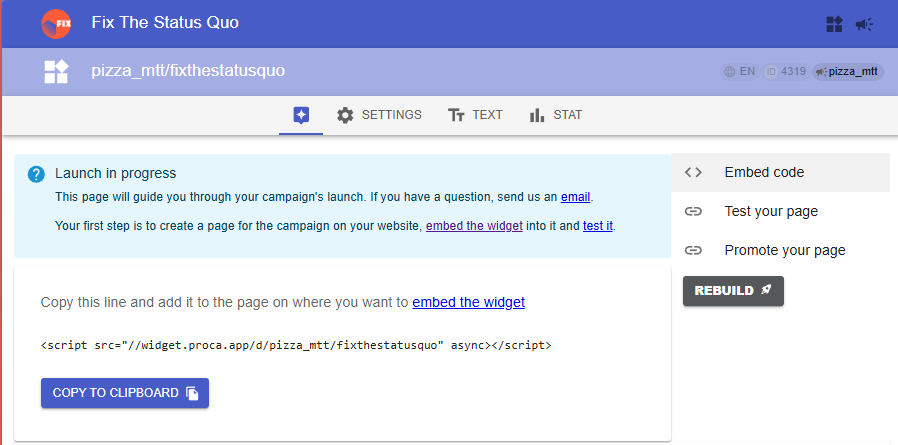This screenshot has height=445, width=898.
Task: Select the Promote your page step
Action: (x=781, y=250)
